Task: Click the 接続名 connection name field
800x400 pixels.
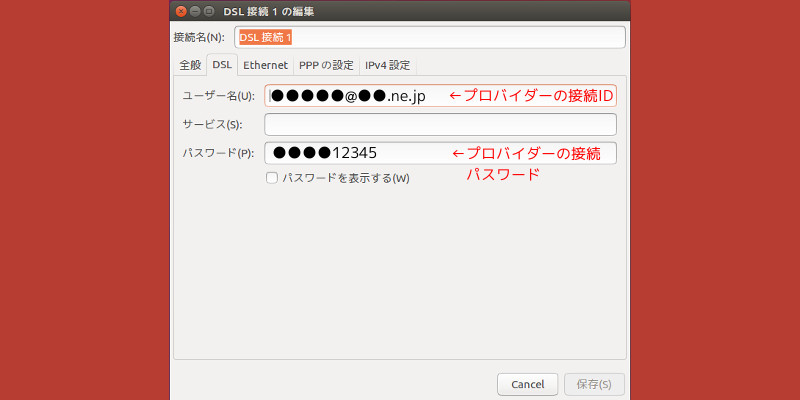Action: coord(430,37)
